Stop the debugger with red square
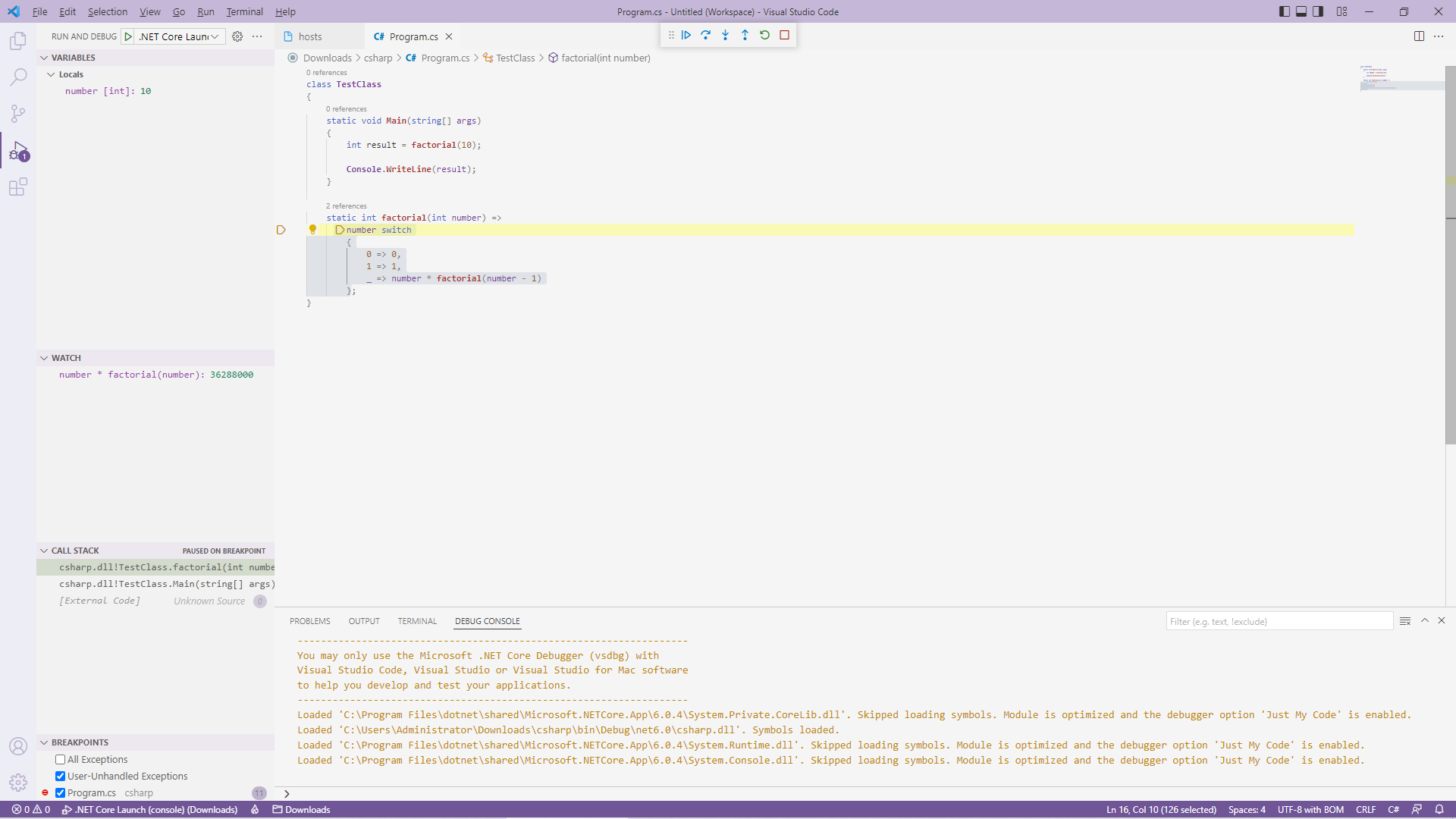This screenshot has width=1456, height=819. pos(785,35)
